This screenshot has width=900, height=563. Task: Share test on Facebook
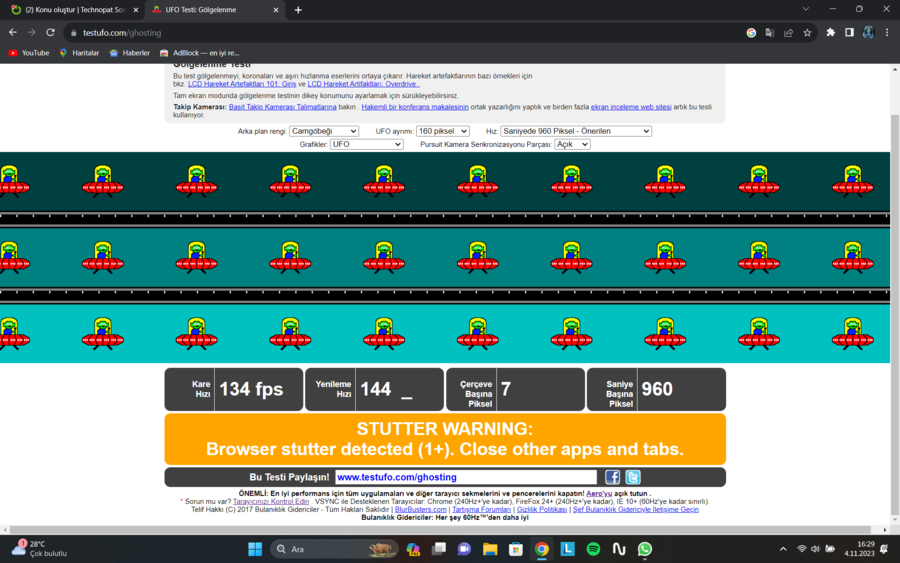pyautogui.click(x=612, y=477)
